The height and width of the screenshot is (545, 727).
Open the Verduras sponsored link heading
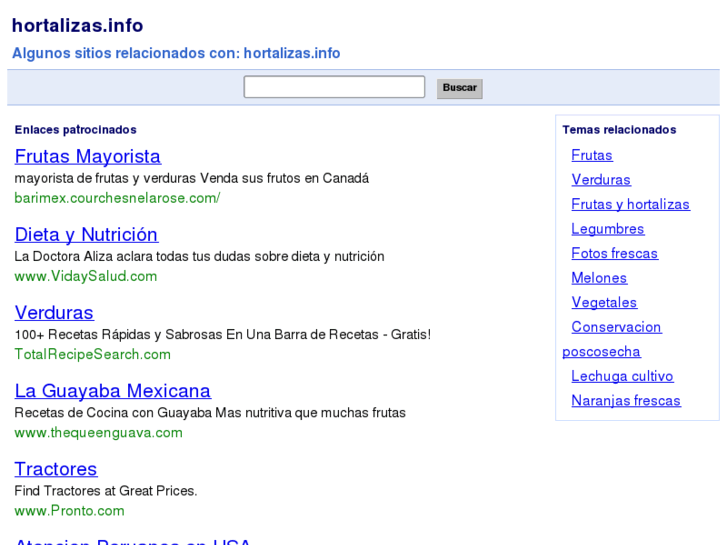coord(54,313)
